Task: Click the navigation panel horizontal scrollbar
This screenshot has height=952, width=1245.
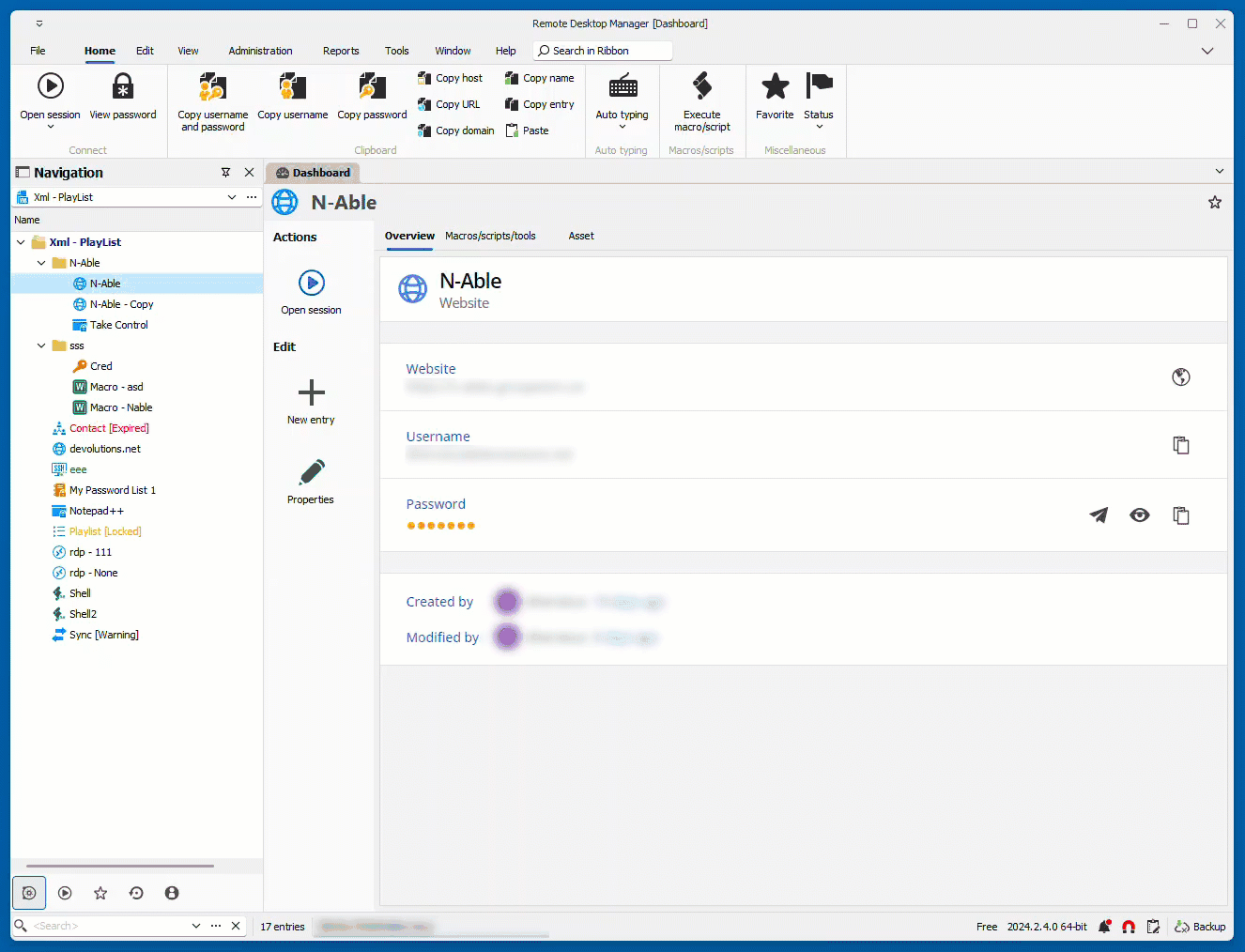Action: pos(120,866)
